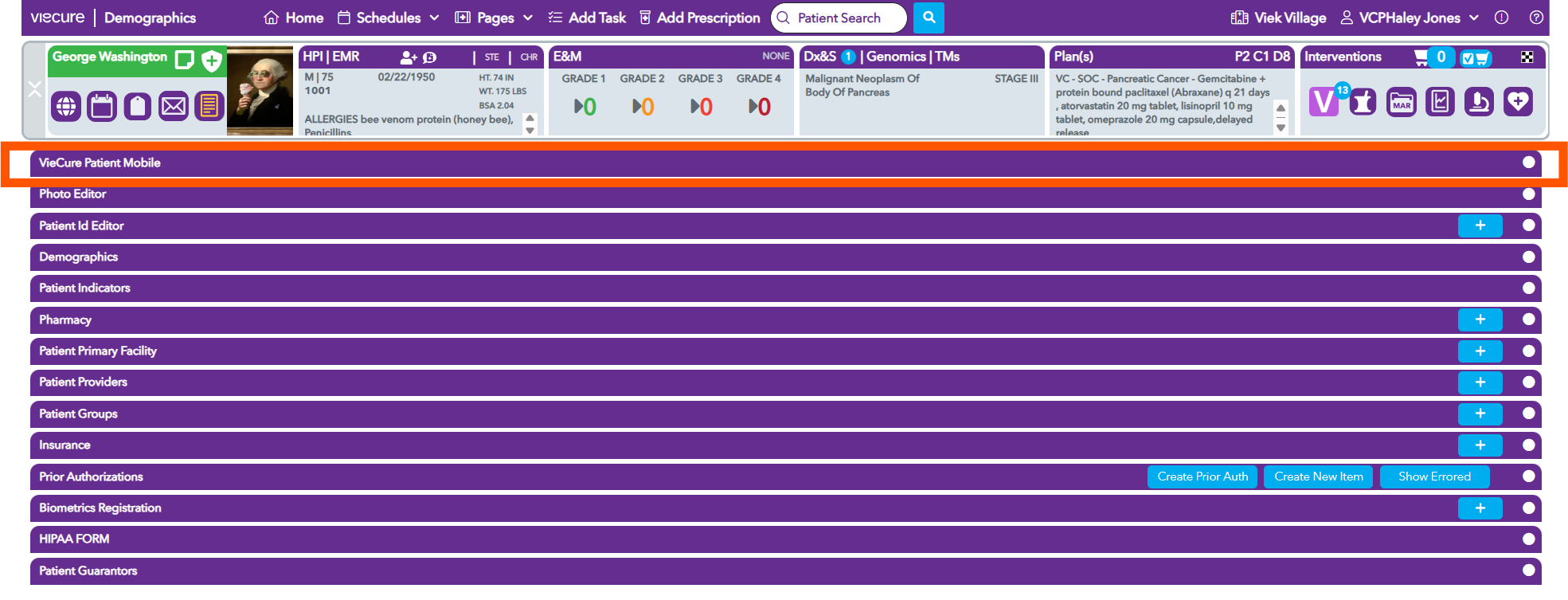Open the CHR tab in HPI header
The image size is (1568, 600).
coord(529,57)
